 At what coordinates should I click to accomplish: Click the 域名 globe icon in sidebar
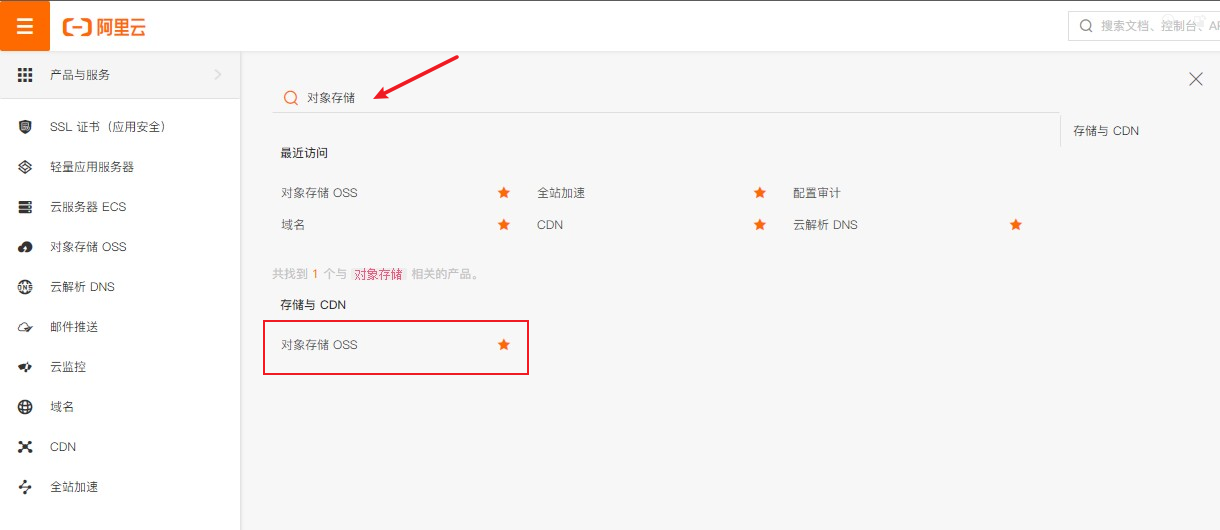pos(26,407)
